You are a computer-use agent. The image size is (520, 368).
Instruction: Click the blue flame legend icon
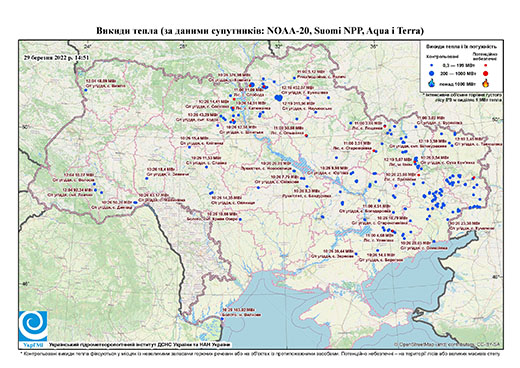tap(431, 83)
